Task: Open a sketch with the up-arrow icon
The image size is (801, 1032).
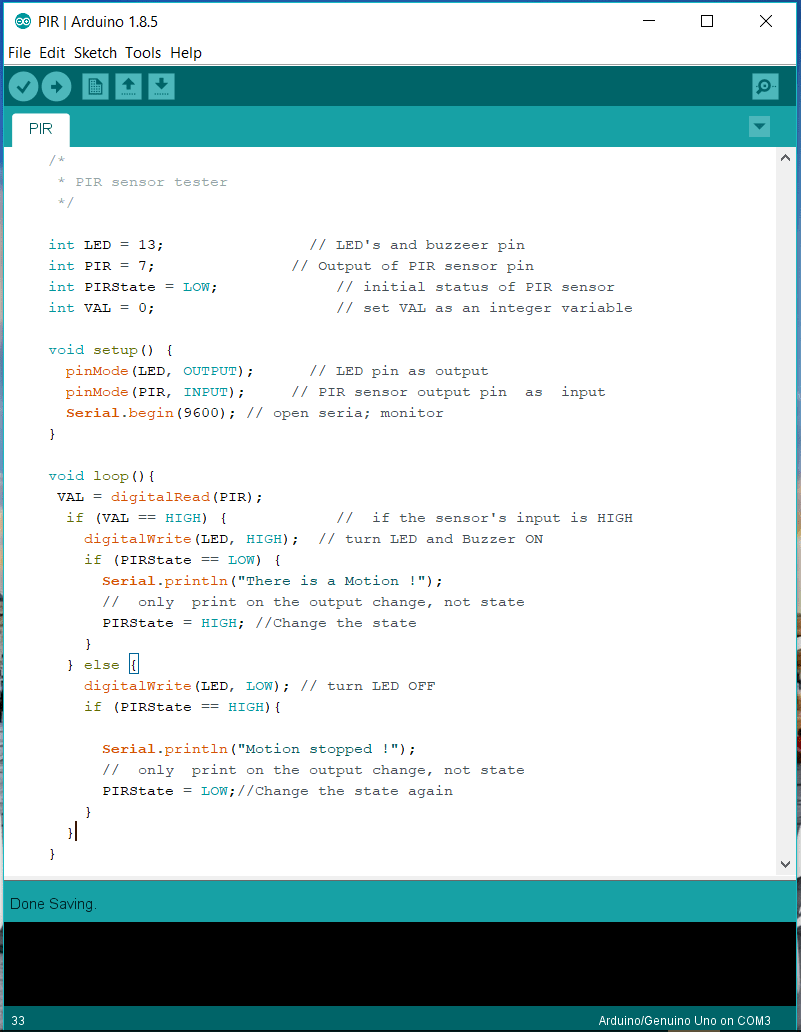Action: 128,87
